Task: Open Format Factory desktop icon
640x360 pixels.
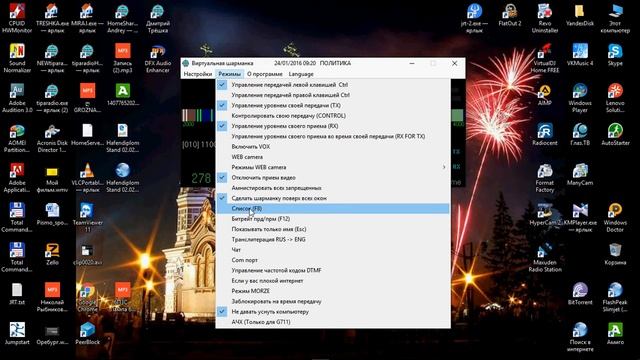Action: coord(545,178)
